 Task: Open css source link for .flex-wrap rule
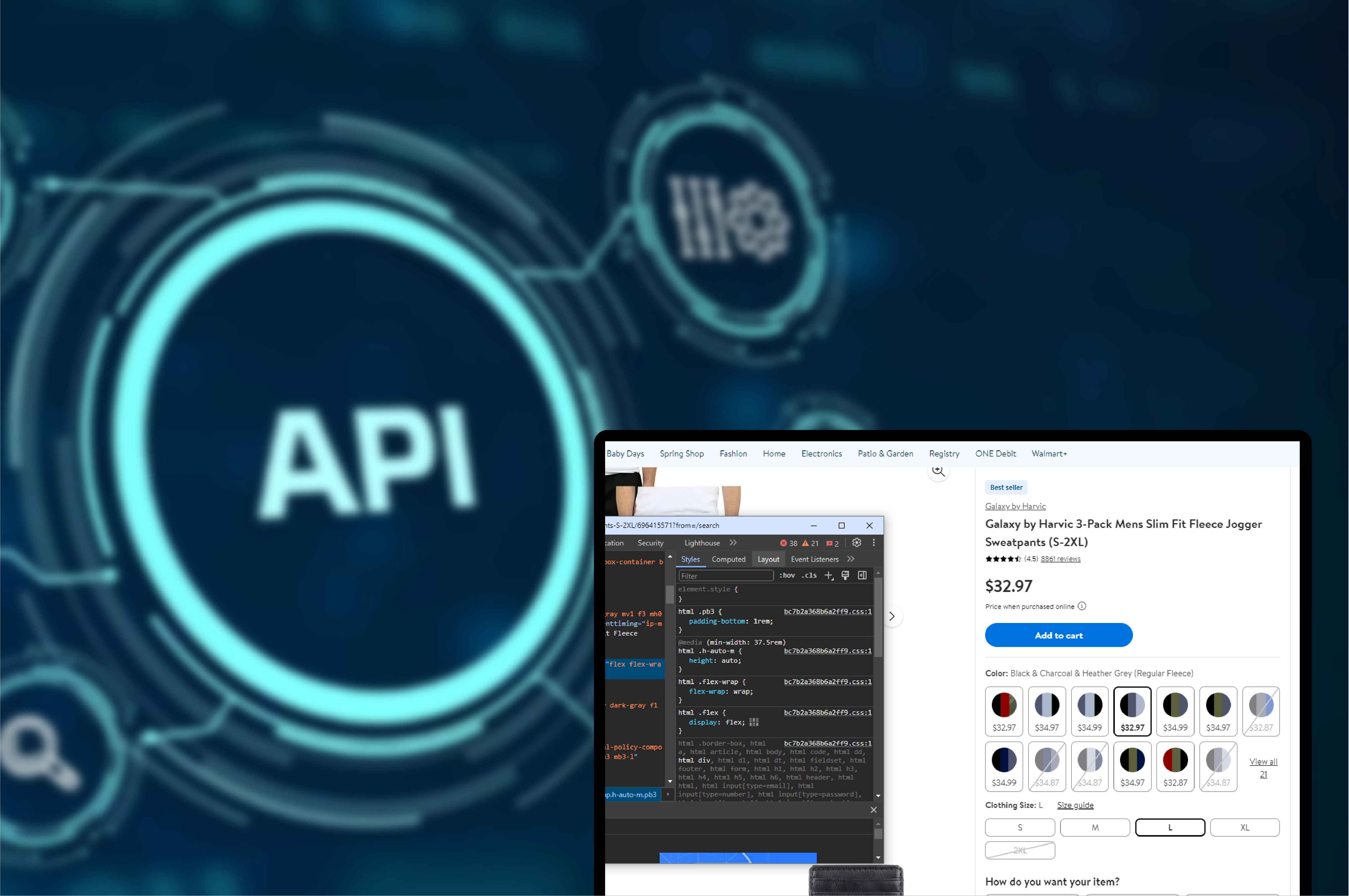tap(828, 682)
